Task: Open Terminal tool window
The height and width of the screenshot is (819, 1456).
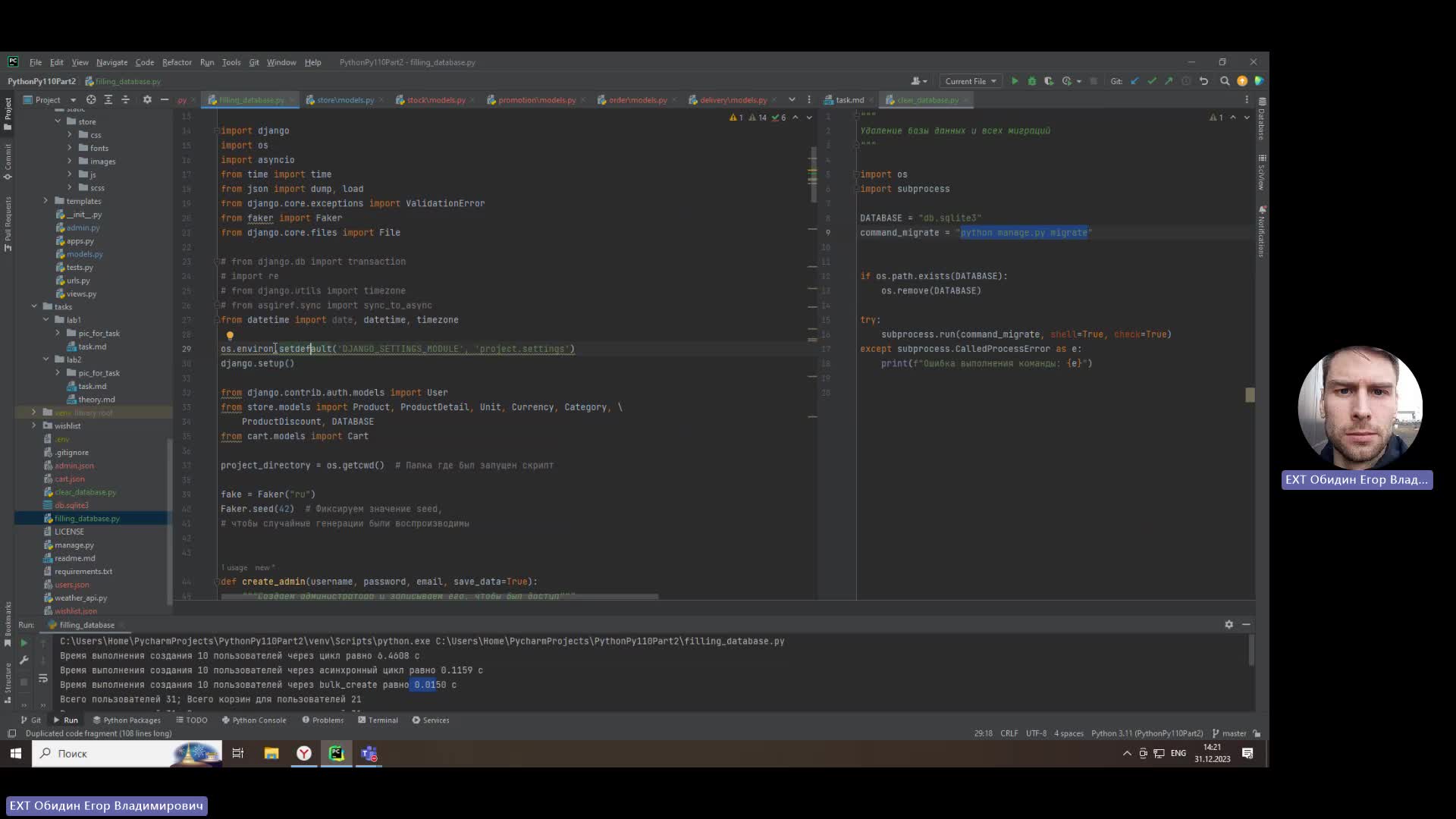Action: (x=378, y=720)
